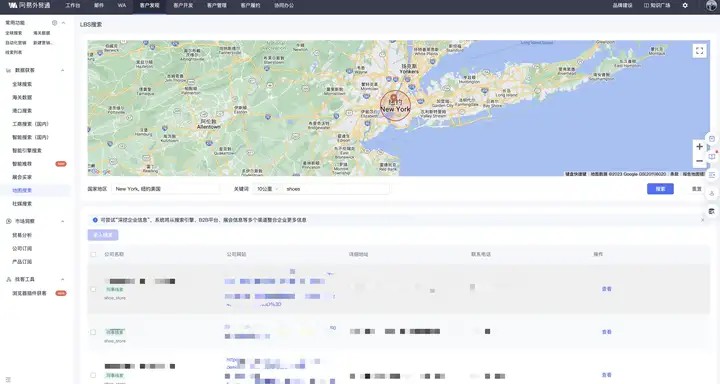Open the 客户管理 top menu
This screenshot has width=720, height=384.
coord(217,6)
